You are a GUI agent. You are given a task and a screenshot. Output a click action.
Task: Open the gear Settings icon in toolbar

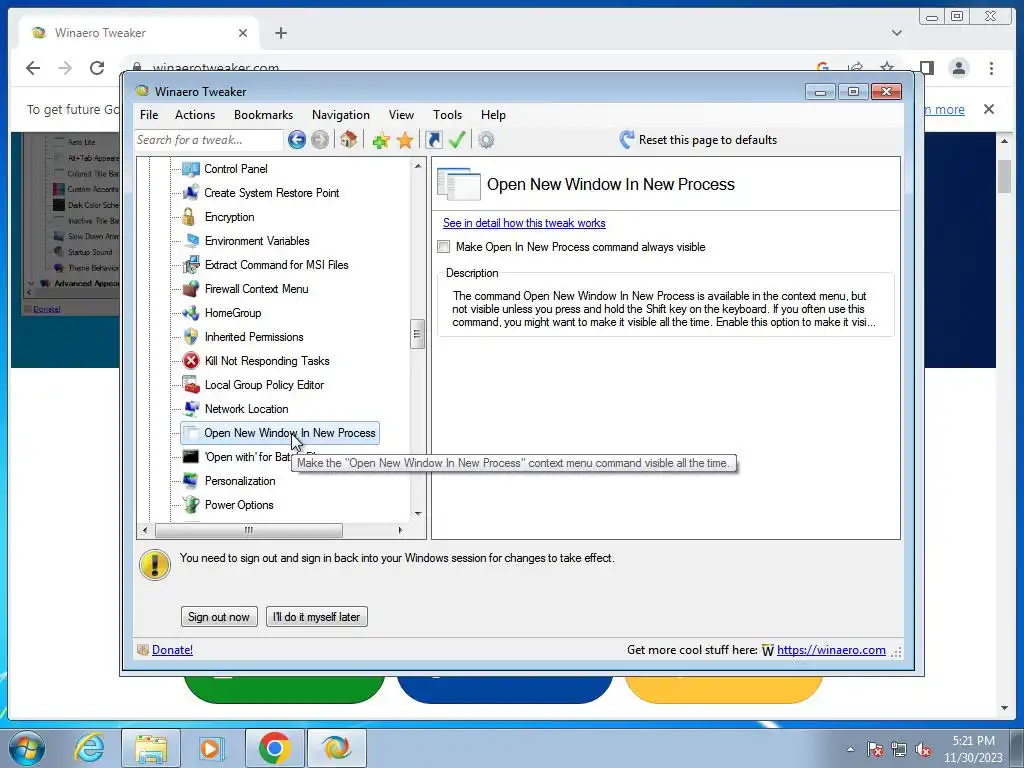(x=486, y=140)
